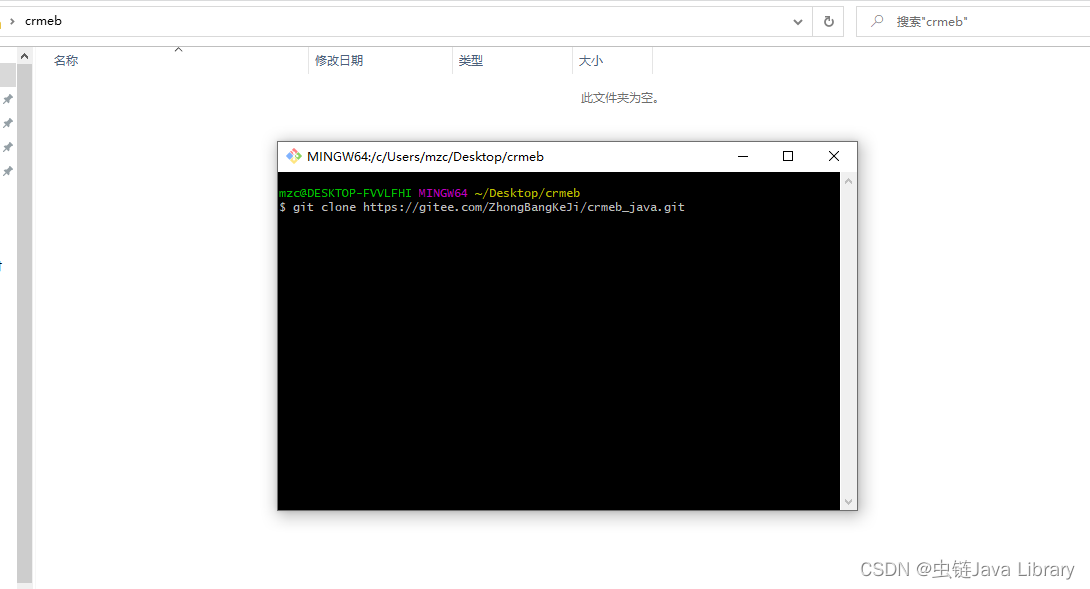Image resolution: width=1090 pixels, height=589 pixels.
Task: Click the search magnifier icon in Explorer
Action: (x=877, y=21)
